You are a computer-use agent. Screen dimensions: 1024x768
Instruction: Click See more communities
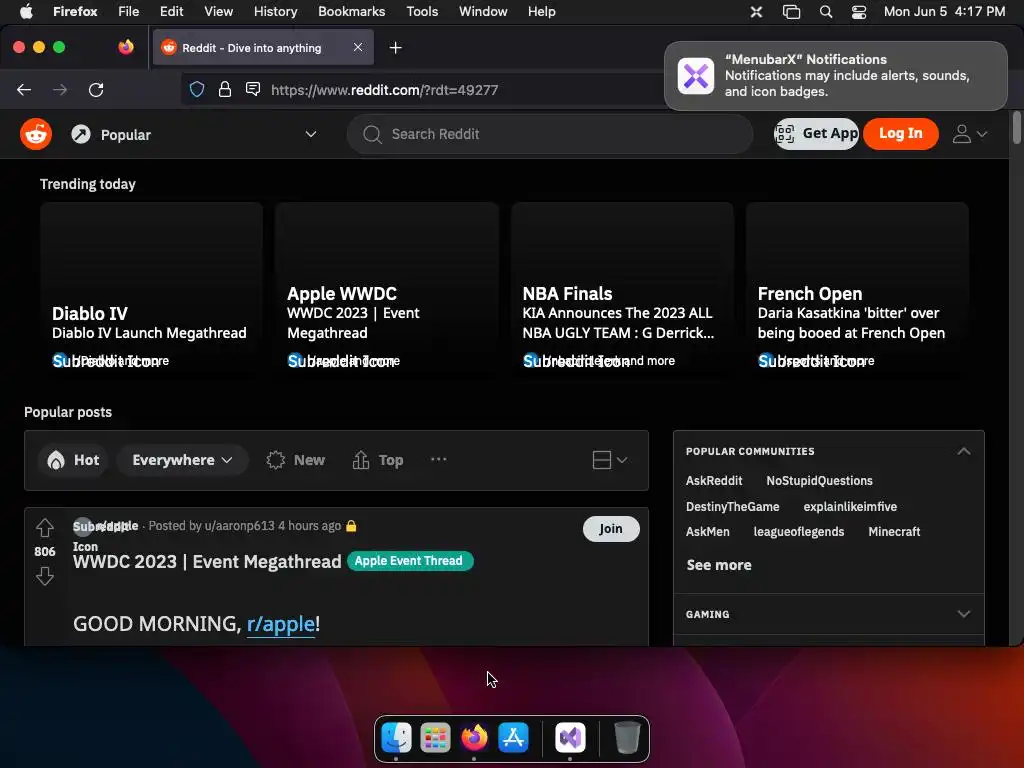[719, 565]
